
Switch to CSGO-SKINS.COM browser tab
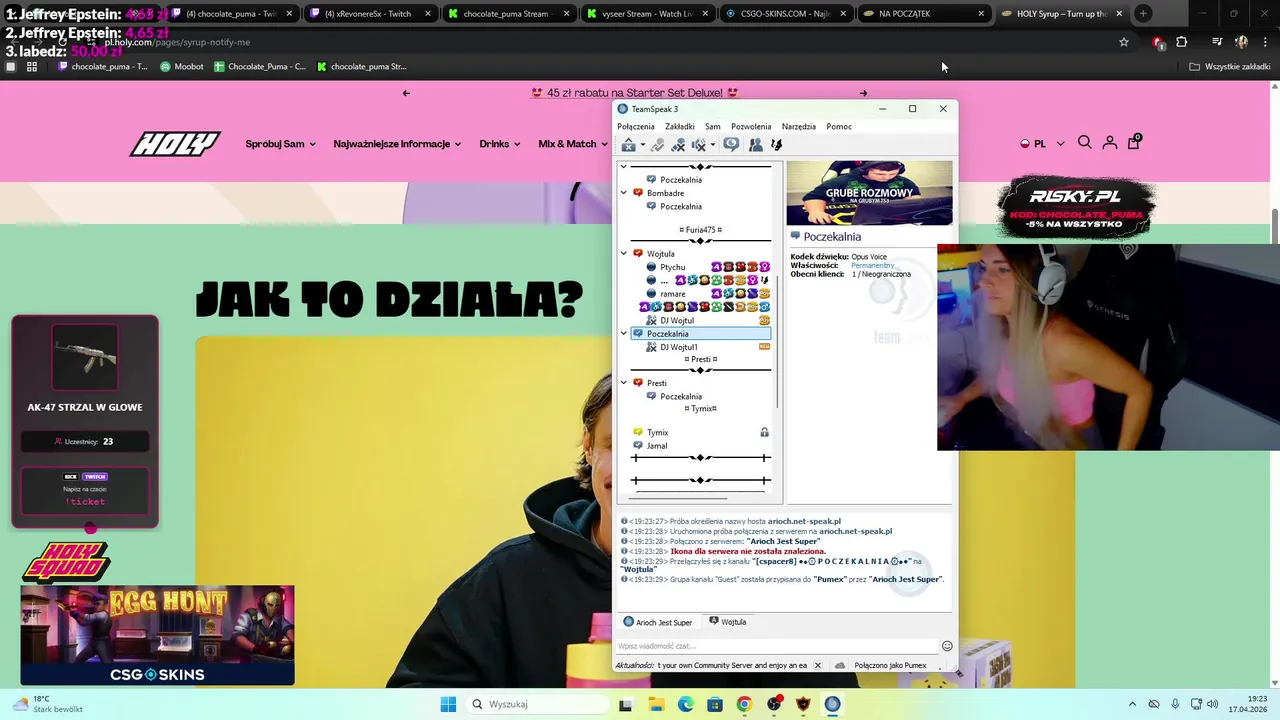(x=787, y=14)
